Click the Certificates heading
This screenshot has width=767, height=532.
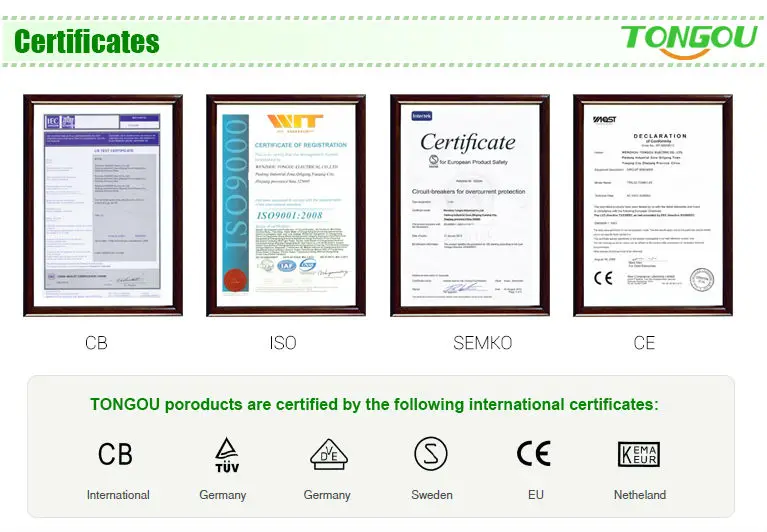pos(87,42)
